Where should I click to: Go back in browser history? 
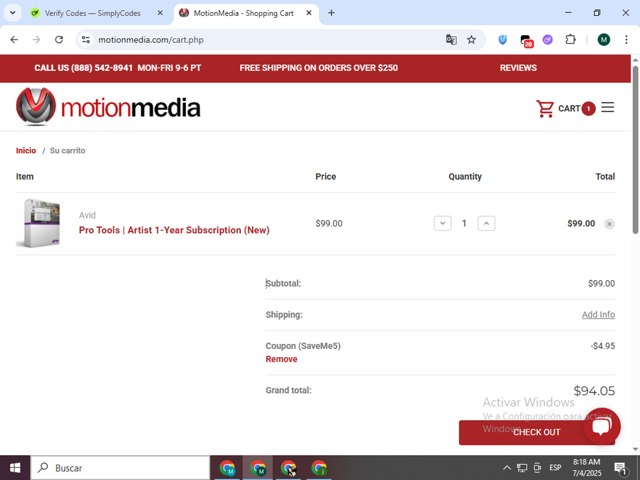click(14, 40)
